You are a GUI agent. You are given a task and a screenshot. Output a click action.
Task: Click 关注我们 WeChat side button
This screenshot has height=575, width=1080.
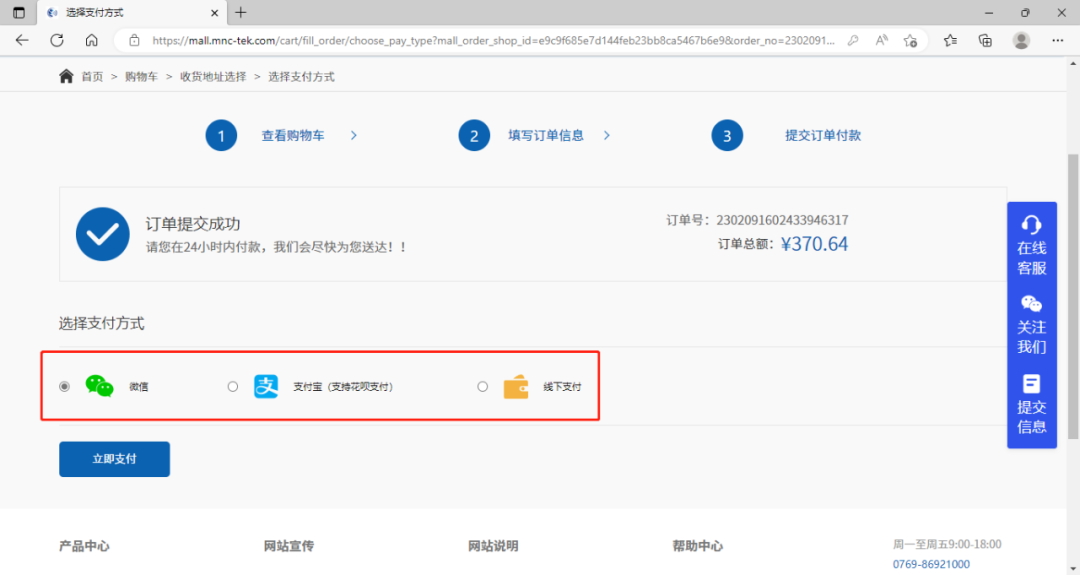click(x=1032, y=324)
